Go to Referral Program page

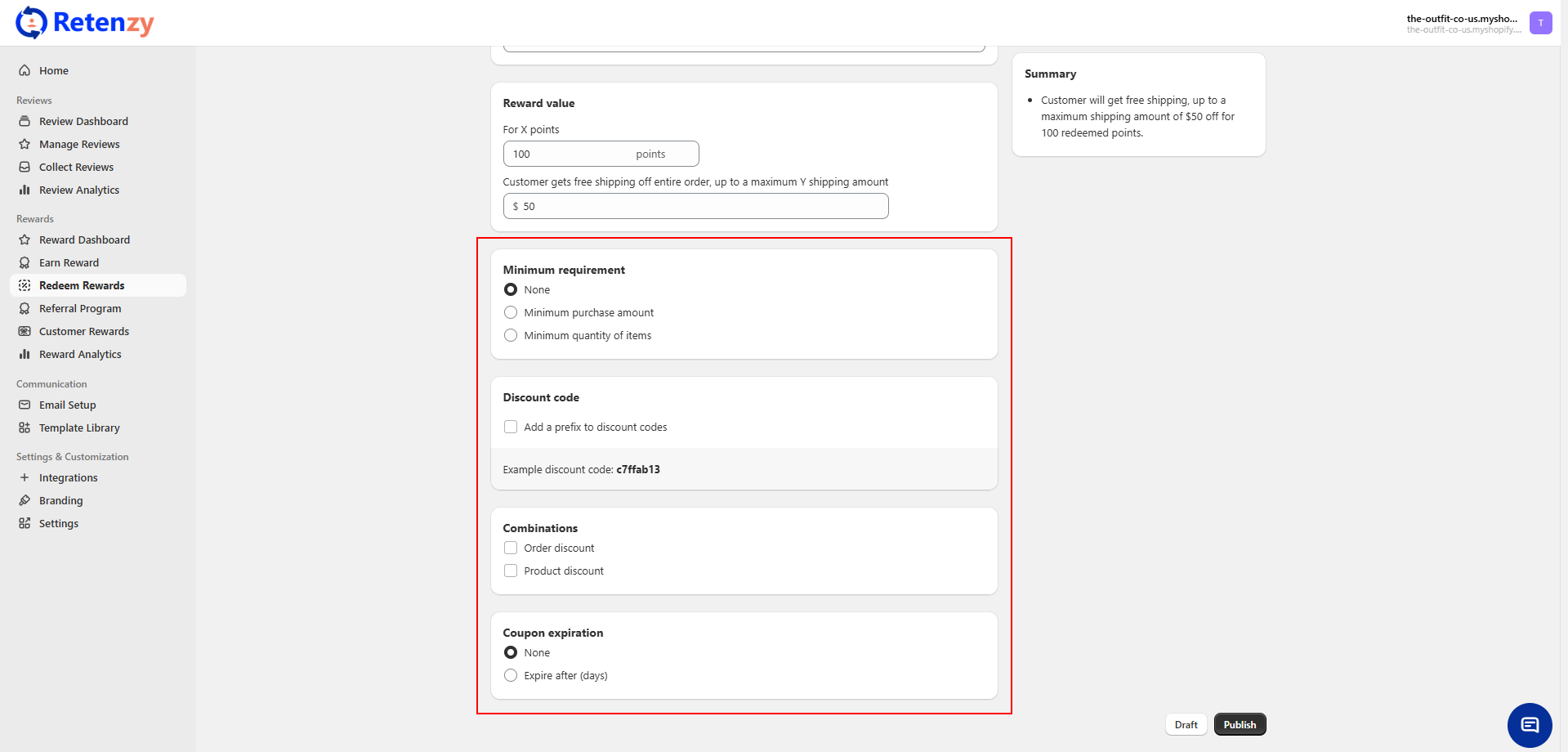80,308
